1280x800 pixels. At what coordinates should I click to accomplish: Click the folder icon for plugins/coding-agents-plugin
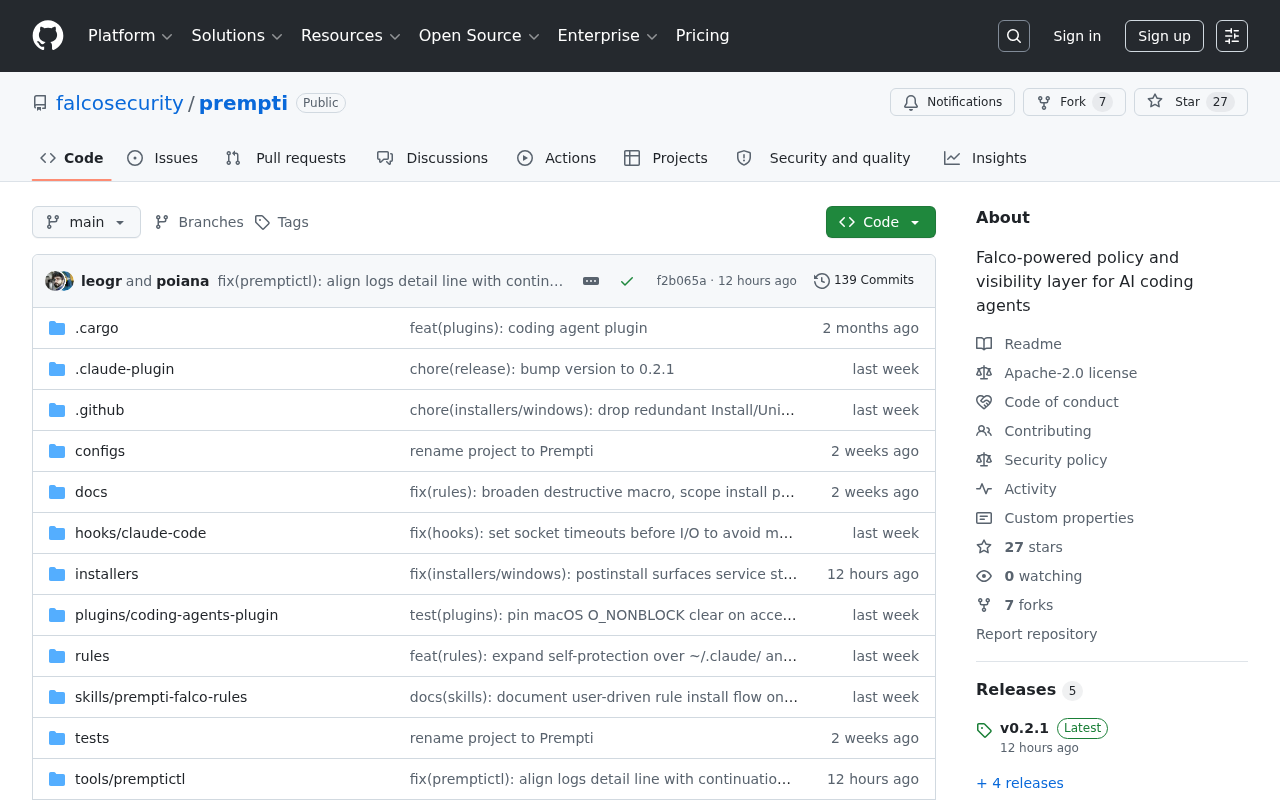[x=57, y=615]
